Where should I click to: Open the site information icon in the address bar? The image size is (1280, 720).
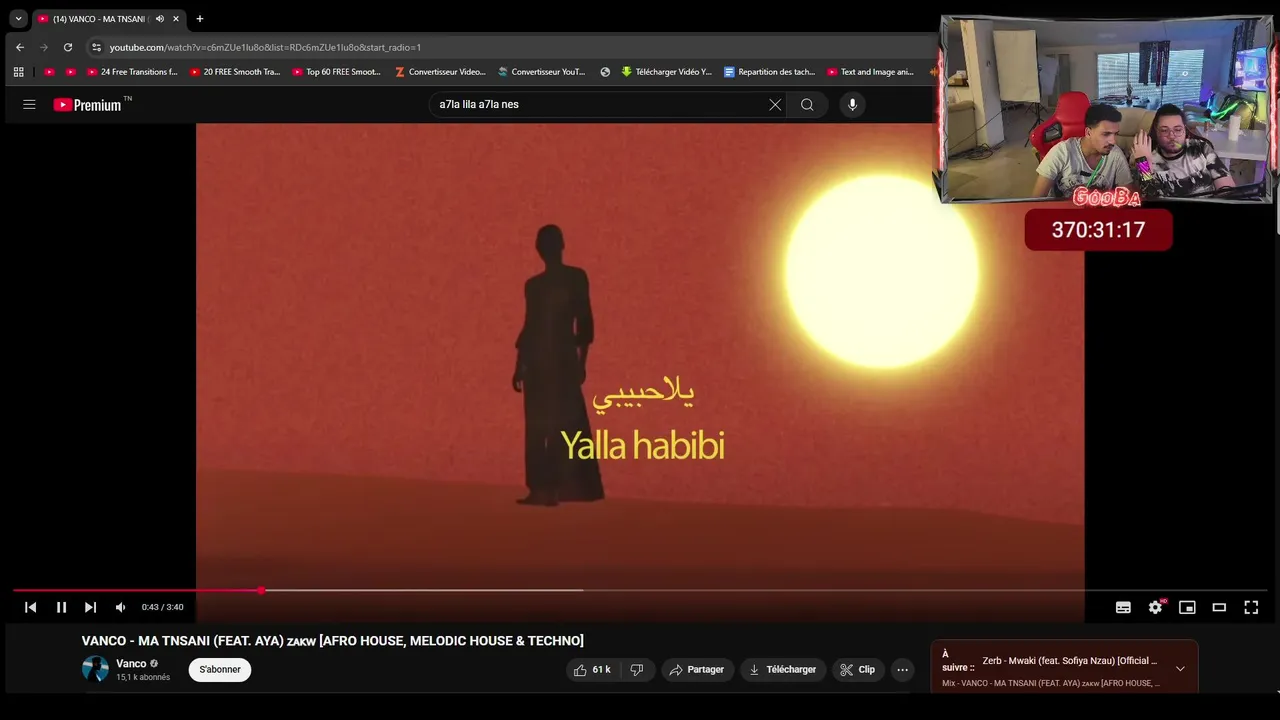96,47
